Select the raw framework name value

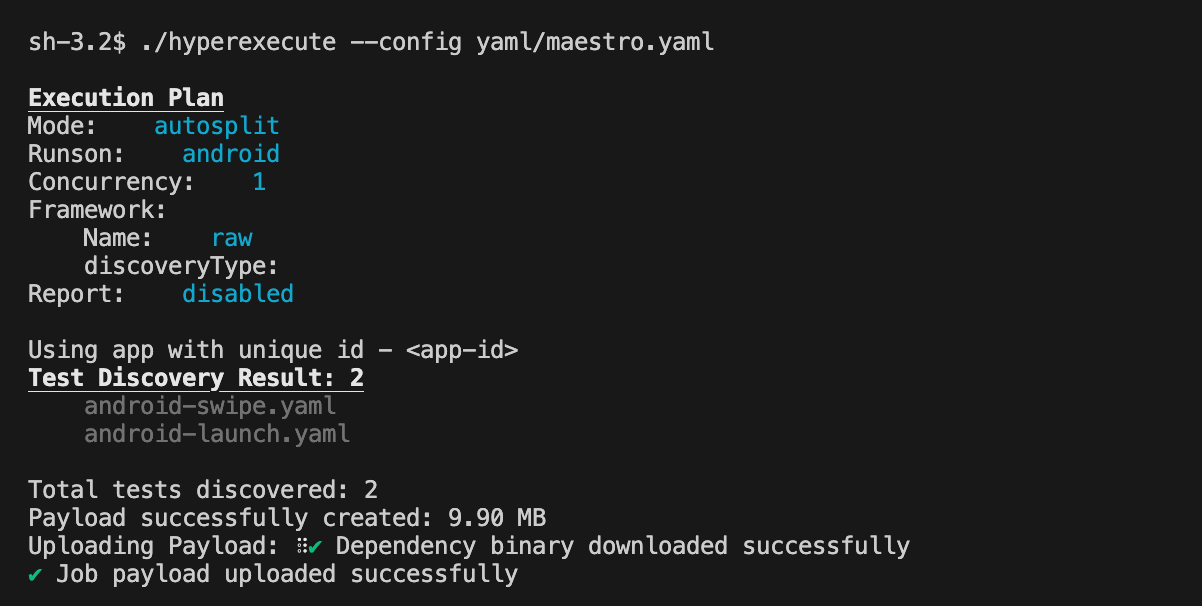(x=231, y=238)
